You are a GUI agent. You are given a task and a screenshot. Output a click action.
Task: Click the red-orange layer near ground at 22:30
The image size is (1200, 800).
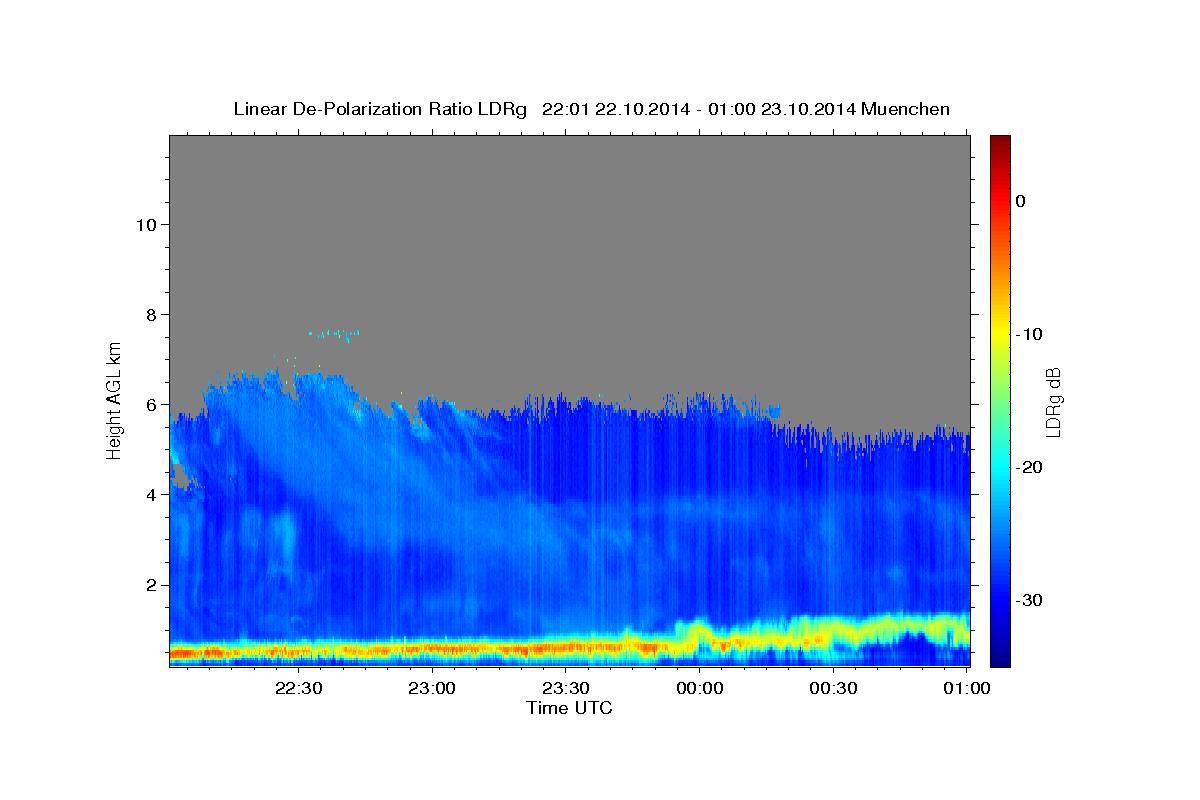click(299, 651)
